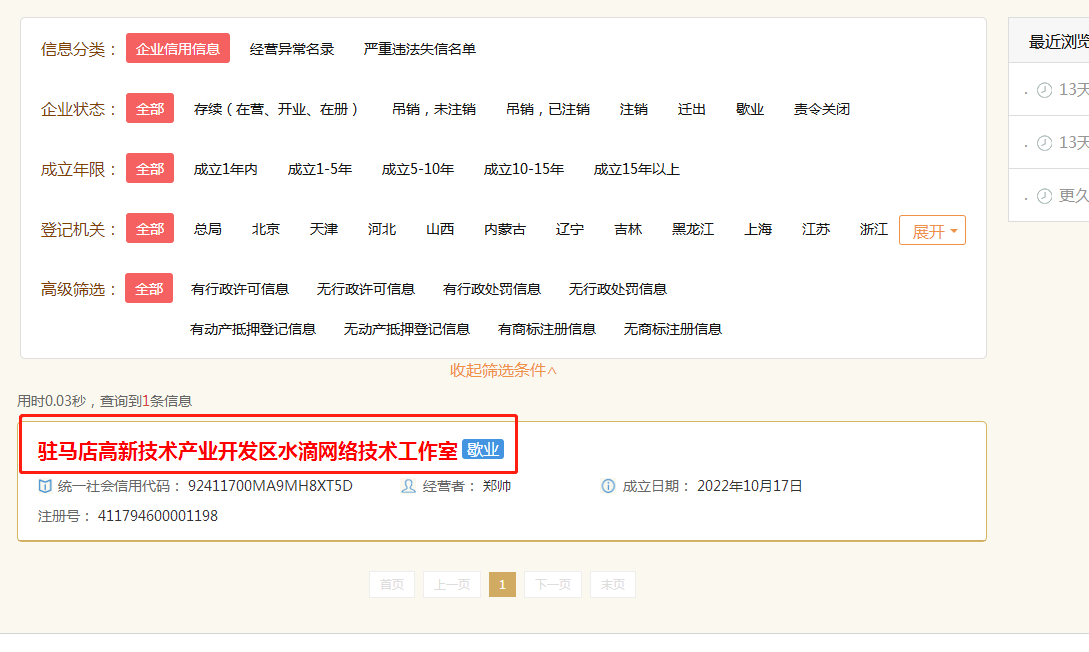This screenshot has height=652, width=1089.
Task: Filter by 吊销，已注销 status
Action: (548, 109)
